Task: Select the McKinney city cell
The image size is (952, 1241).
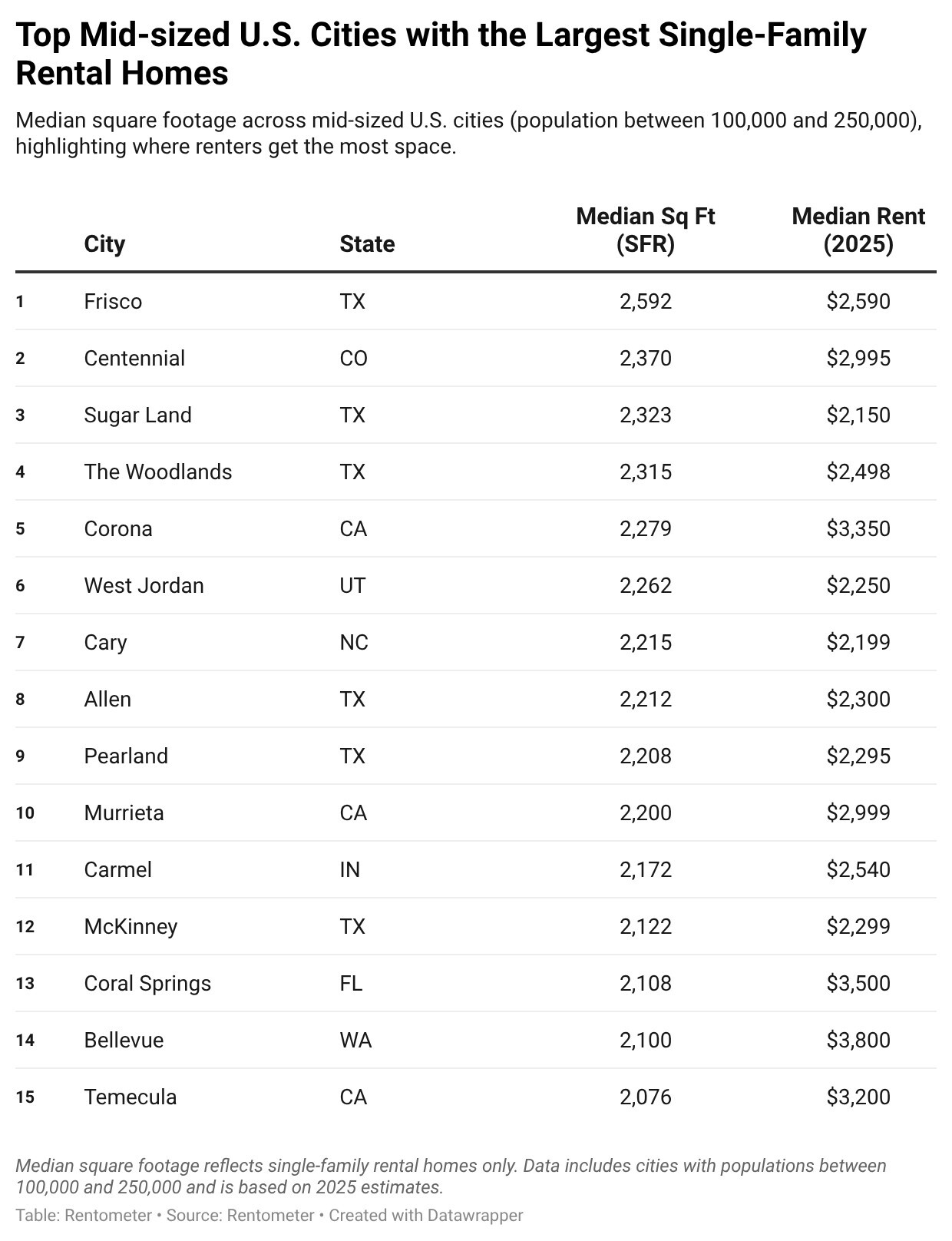Action: 131,926
